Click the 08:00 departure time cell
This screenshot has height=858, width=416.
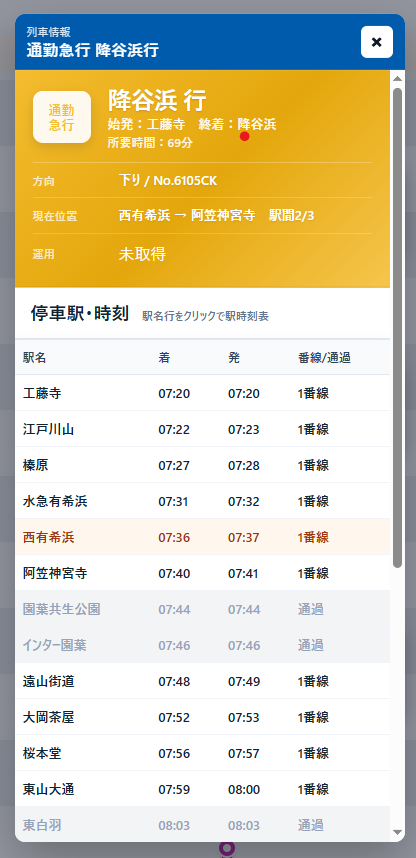pos(244,790)
